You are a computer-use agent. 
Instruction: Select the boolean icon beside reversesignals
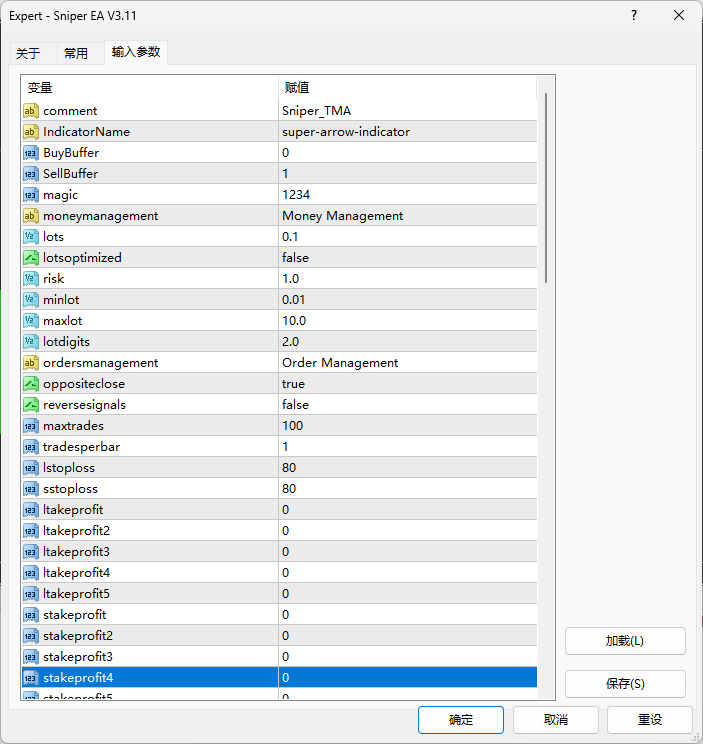[31, 405]
